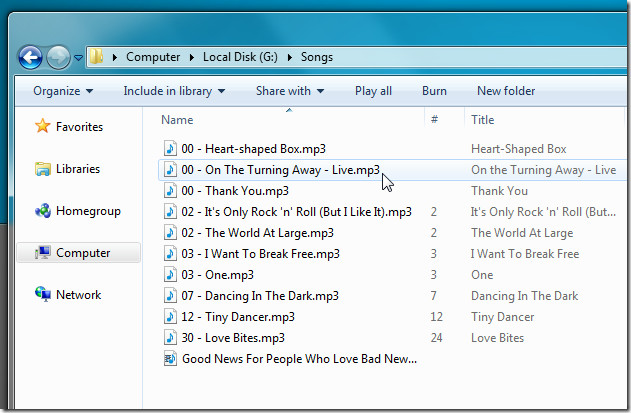Sort by the Title column header
The width and height of the screenshot is (631, 413).
tap(483, 120)
